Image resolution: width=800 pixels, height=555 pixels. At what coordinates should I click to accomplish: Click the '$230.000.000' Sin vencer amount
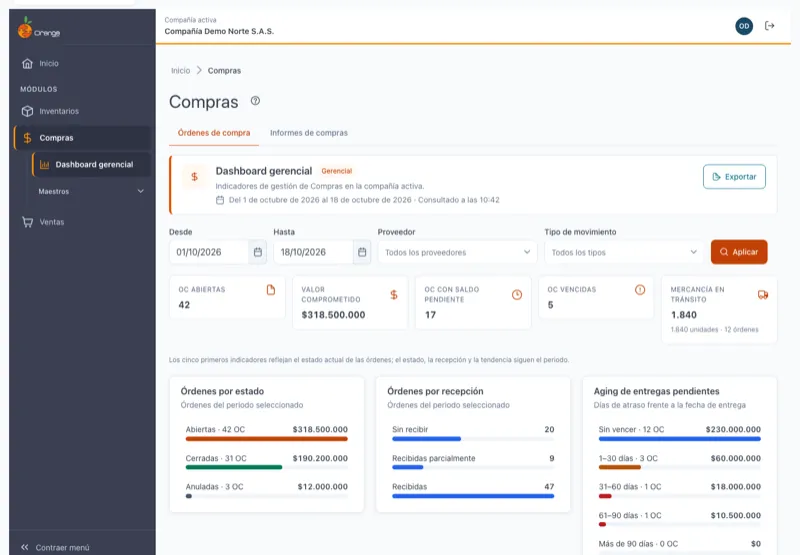(x=733, y=430)
